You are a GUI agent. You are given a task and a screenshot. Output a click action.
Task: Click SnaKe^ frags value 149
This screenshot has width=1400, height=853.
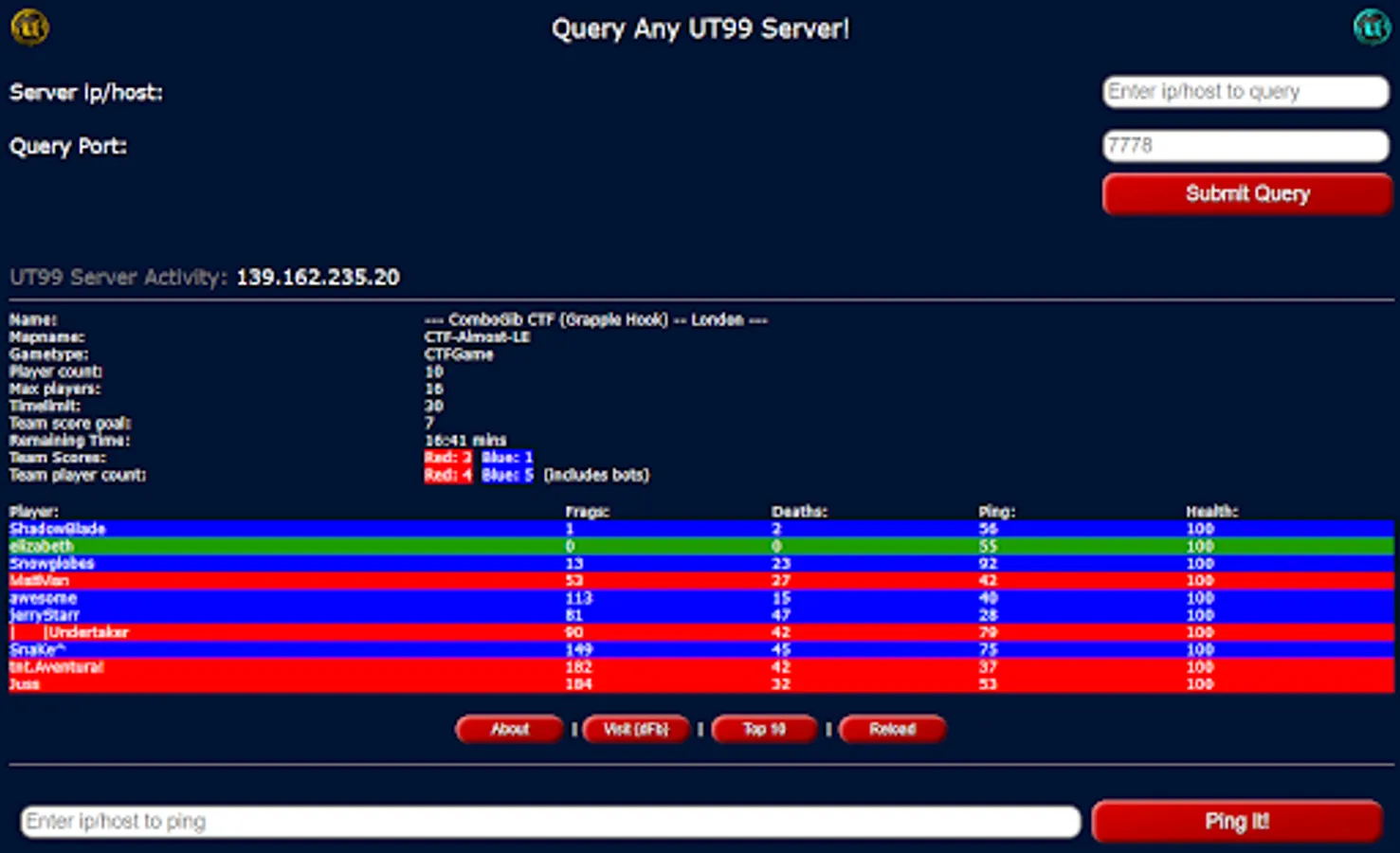tap(578, 649)
